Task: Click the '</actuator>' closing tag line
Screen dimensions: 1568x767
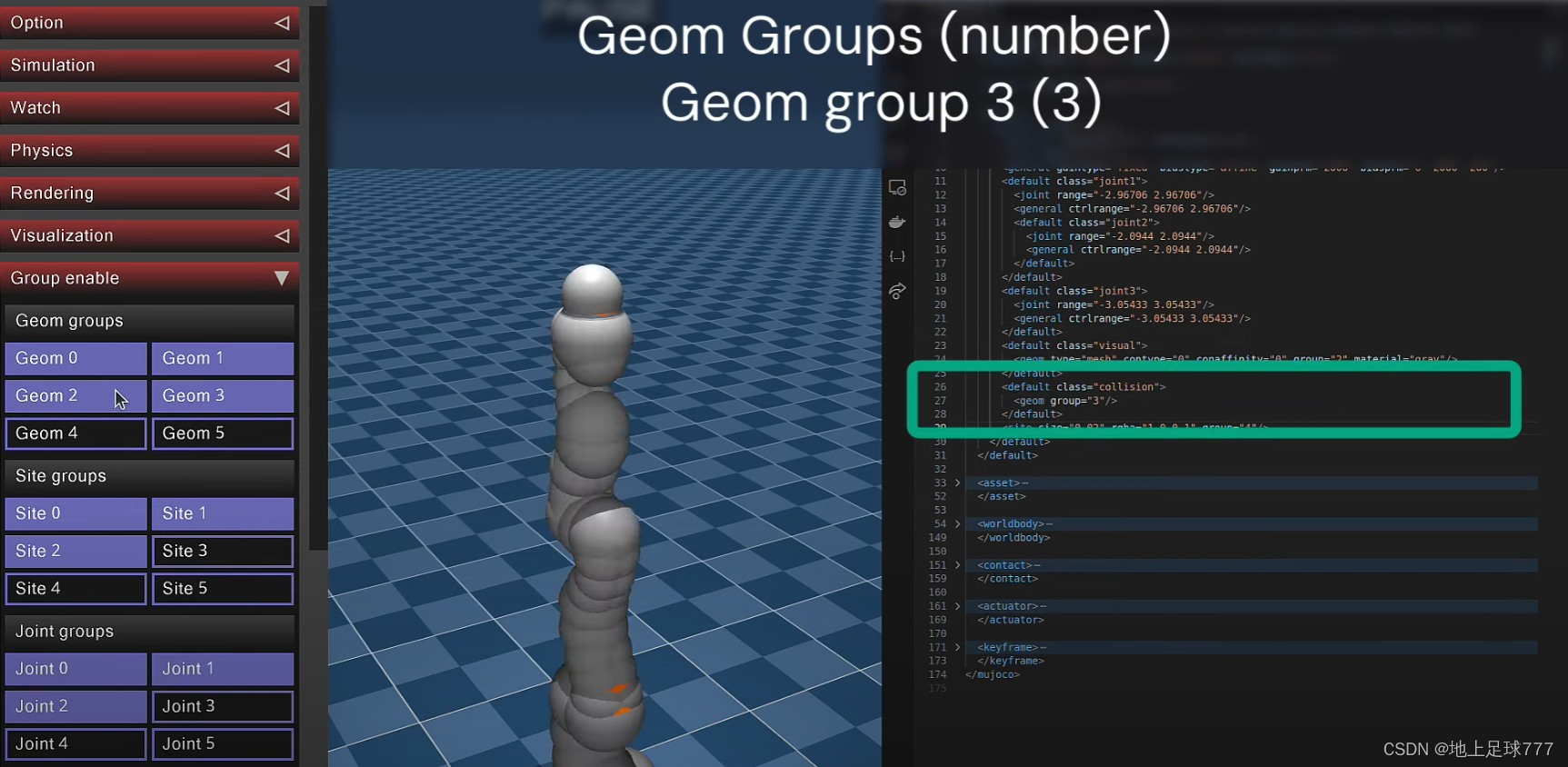Action: point(1011,620)
